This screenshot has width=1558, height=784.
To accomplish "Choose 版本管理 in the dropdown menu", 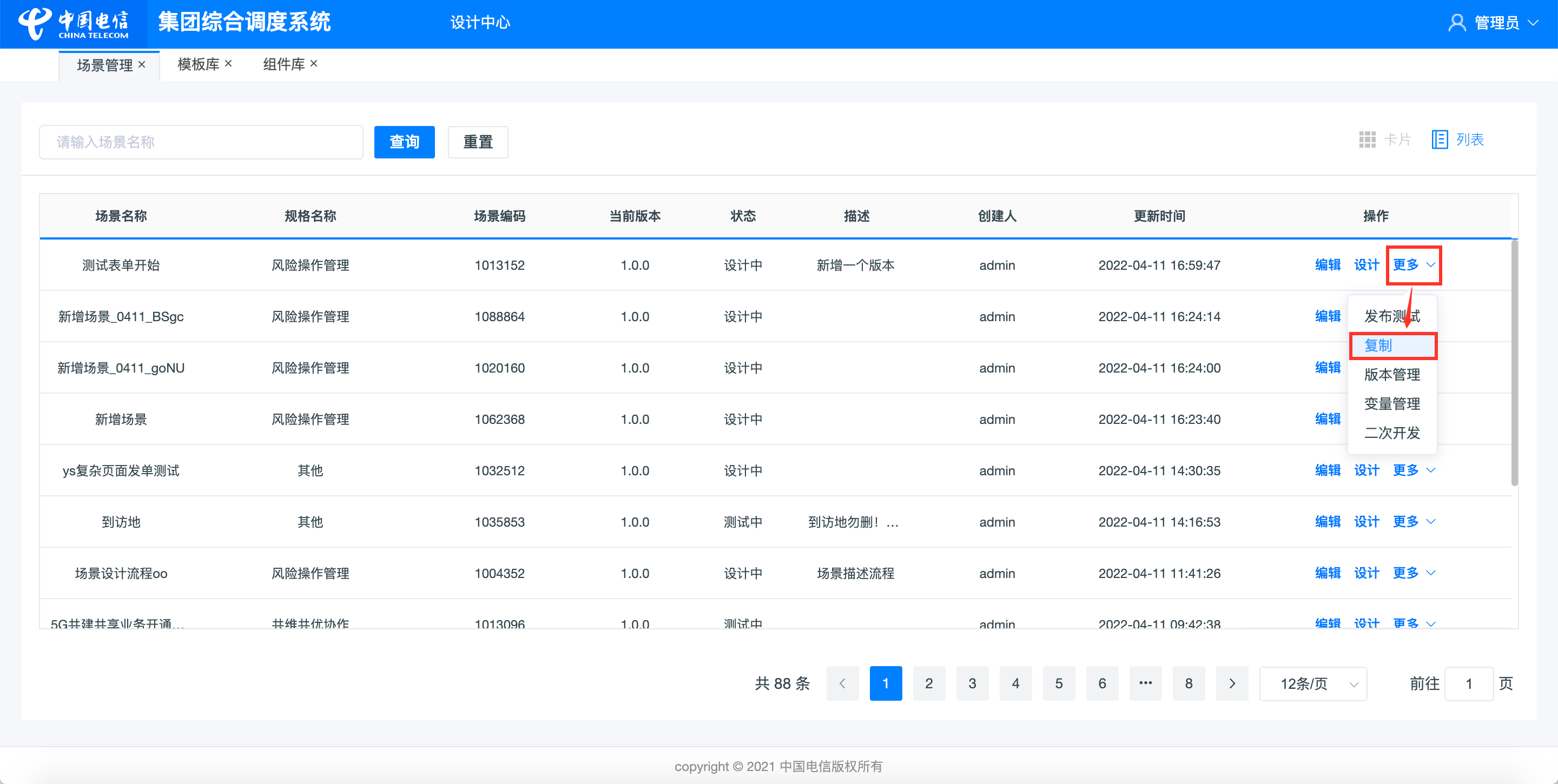I will pyautogui.click(x=1392, y=375).
